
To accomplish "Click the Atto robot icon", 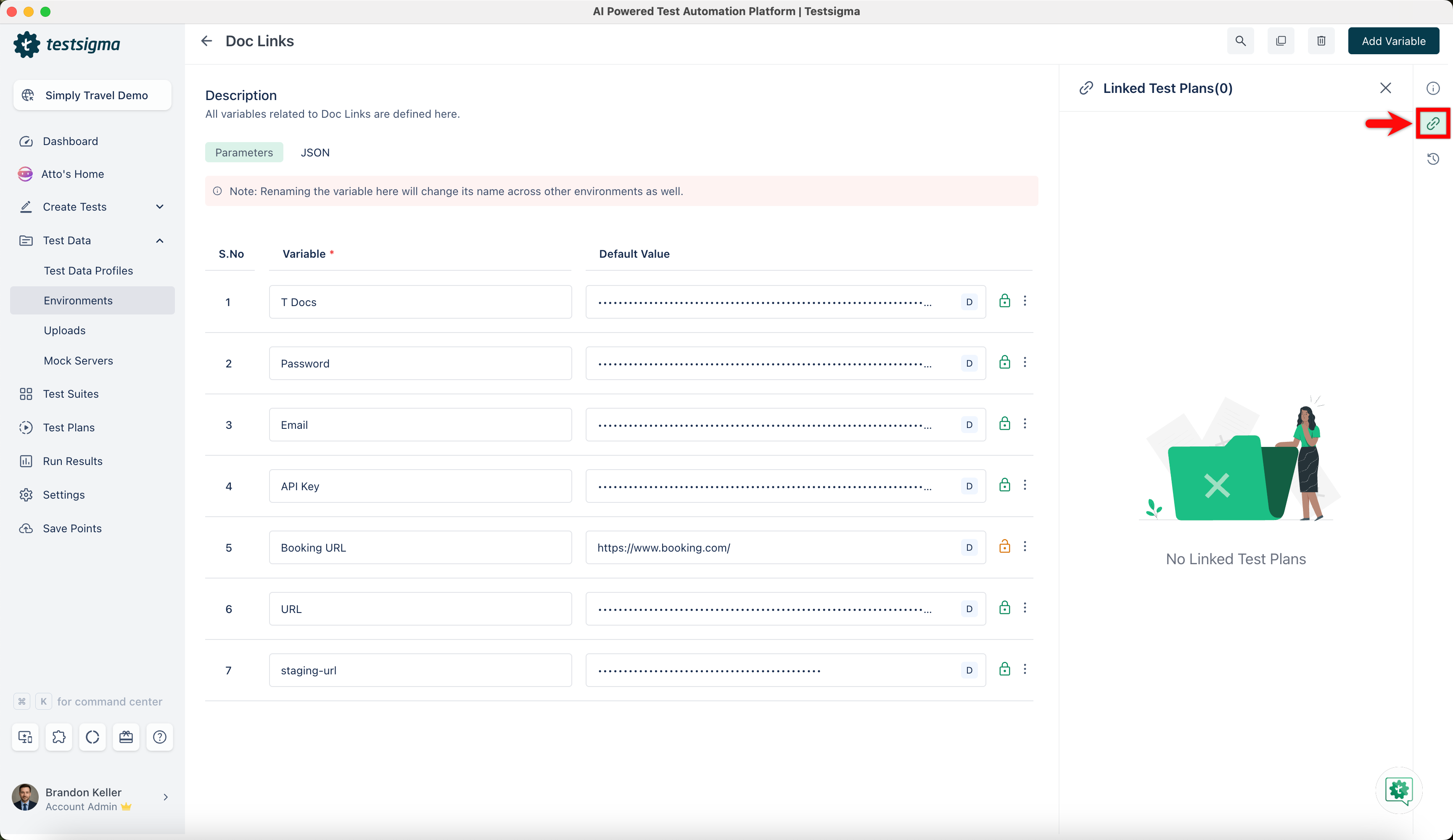I will pyautogui.click(x=25, y=174).
